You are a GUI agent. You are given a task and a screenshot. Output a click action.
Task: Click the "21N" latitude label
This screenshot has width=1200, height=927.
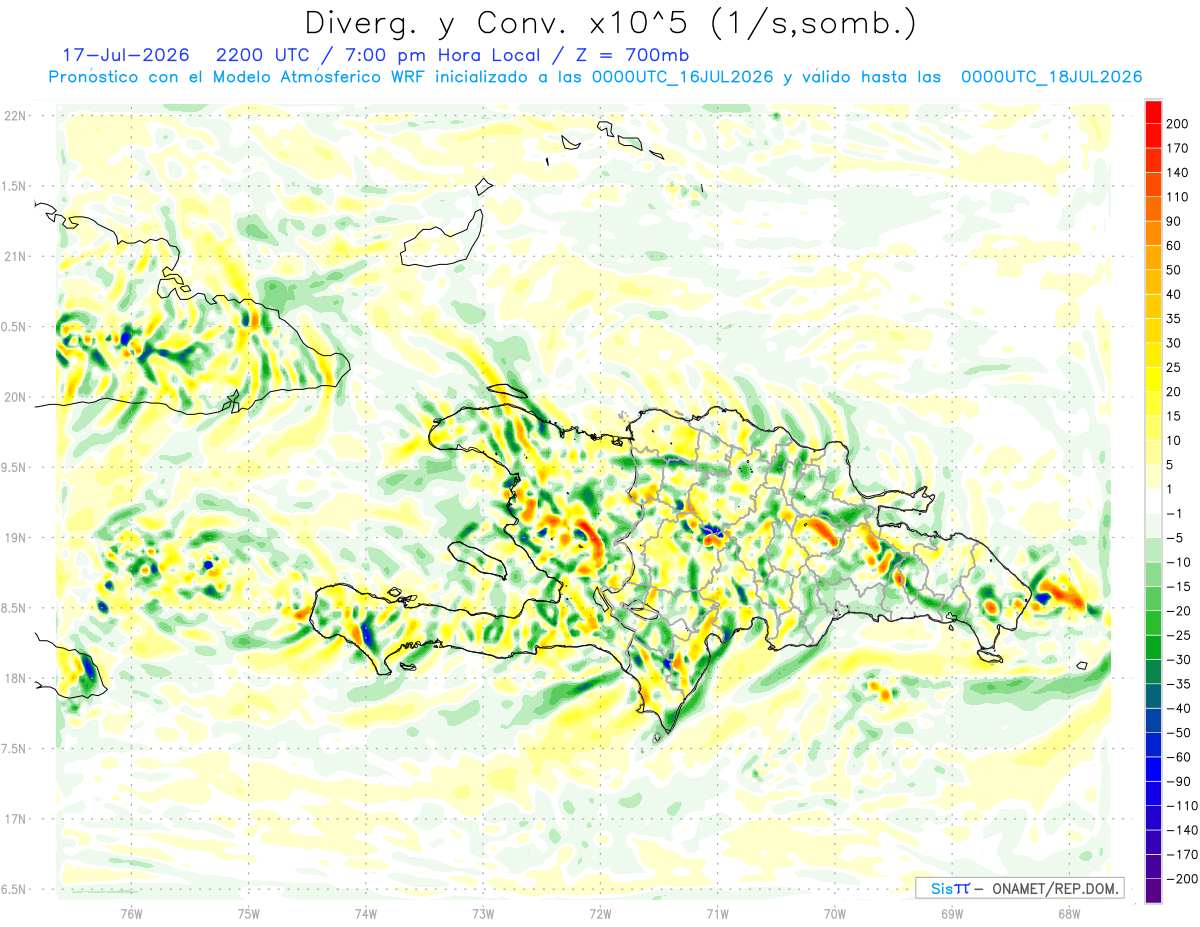15,256
